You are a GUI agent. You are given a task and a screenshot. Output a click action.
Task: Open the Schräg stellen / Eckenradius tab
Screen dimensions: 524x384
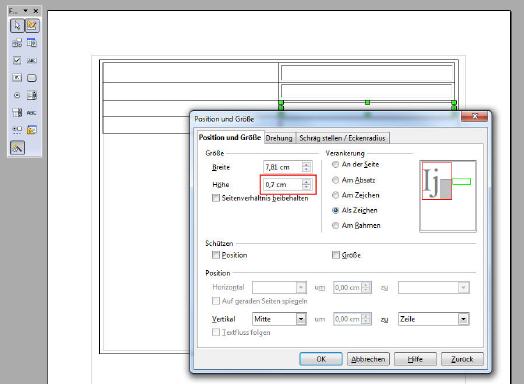pyautogui.click(x=342, y=138)
